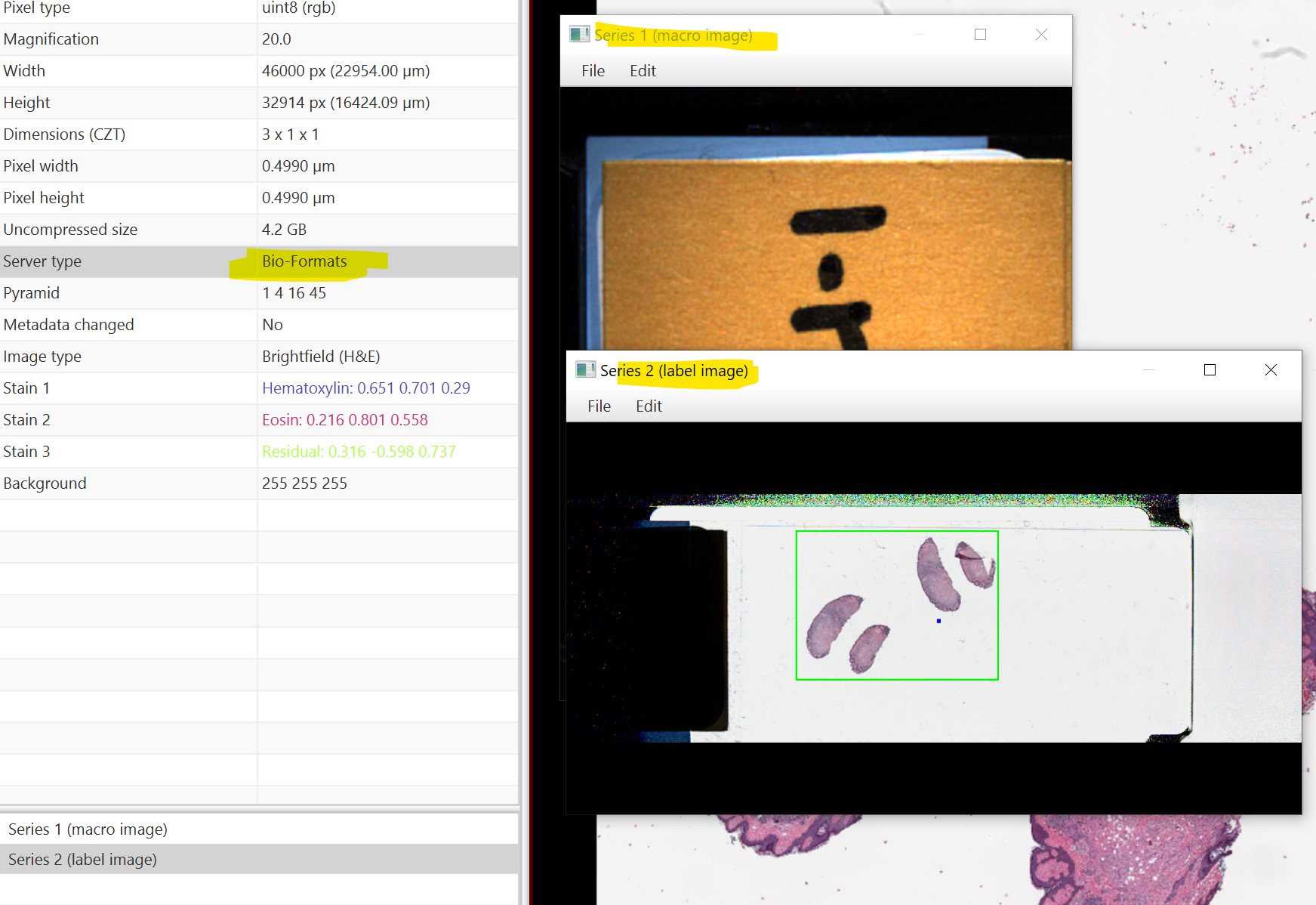This screenshot has width=1316, height=905.
Task: Click Pixel type value uint8 (rgb)
Action: pos(299,8)
